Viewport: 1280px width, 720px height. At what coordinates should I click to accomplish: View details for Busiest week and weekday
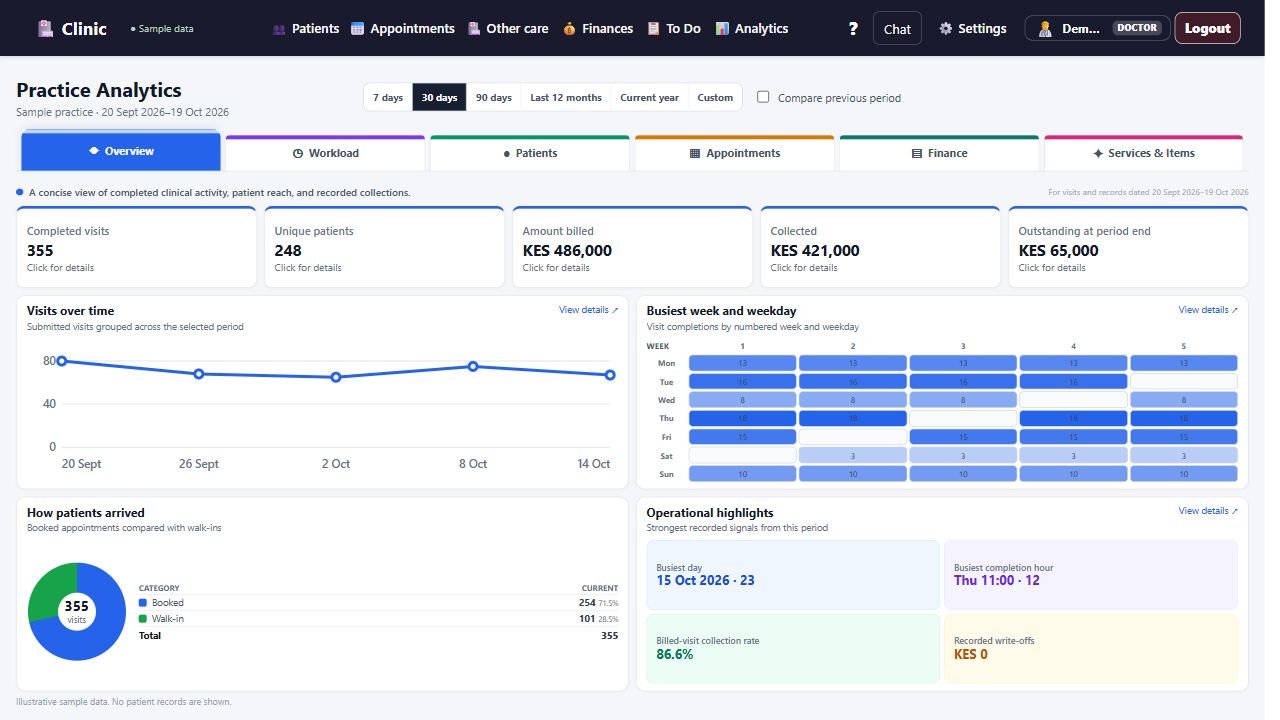click(1209, 310)
